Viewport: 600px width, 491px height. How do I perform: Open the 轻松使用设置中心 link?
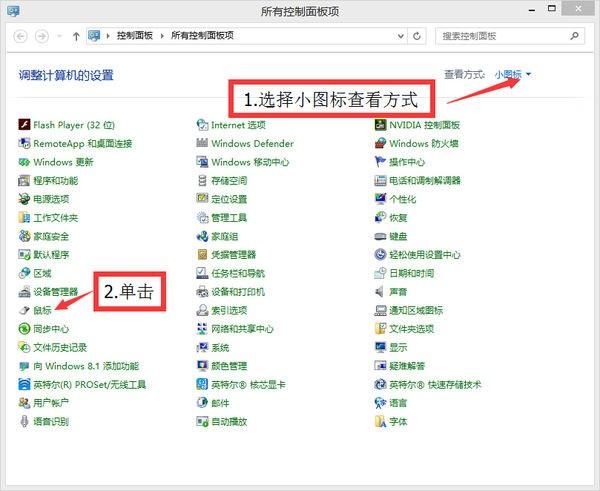click(425, 254)
